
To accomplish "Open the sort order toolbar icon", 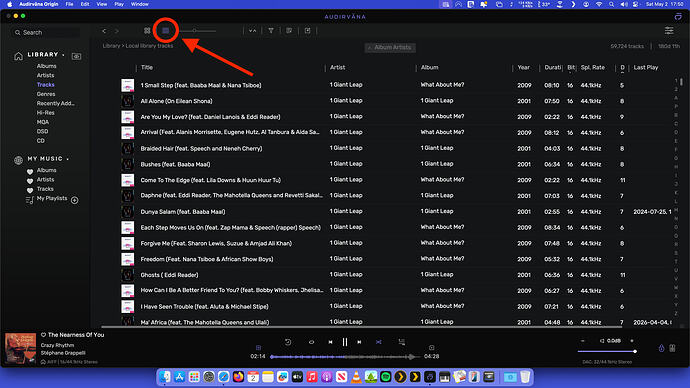I will [x=253, y=30].
